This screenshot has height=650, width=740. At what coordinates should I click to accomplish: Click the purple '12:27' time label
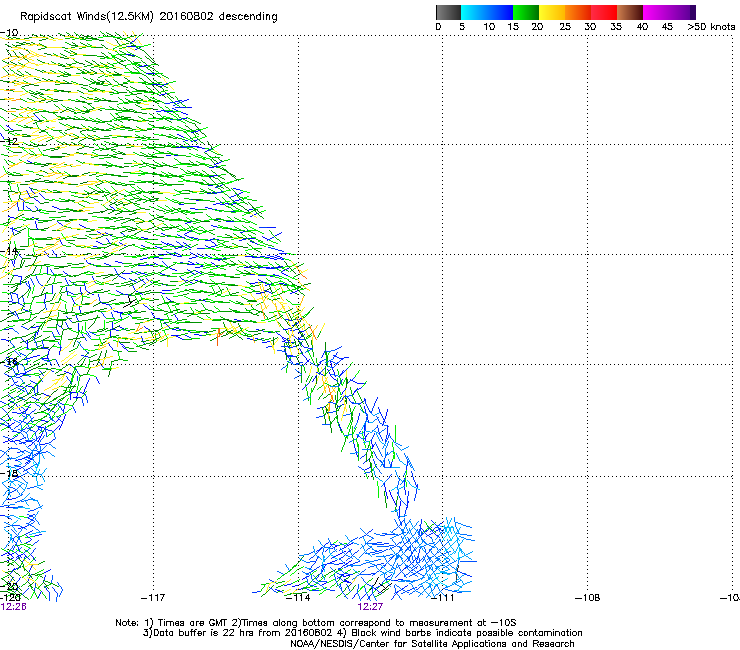pos(370,607)
